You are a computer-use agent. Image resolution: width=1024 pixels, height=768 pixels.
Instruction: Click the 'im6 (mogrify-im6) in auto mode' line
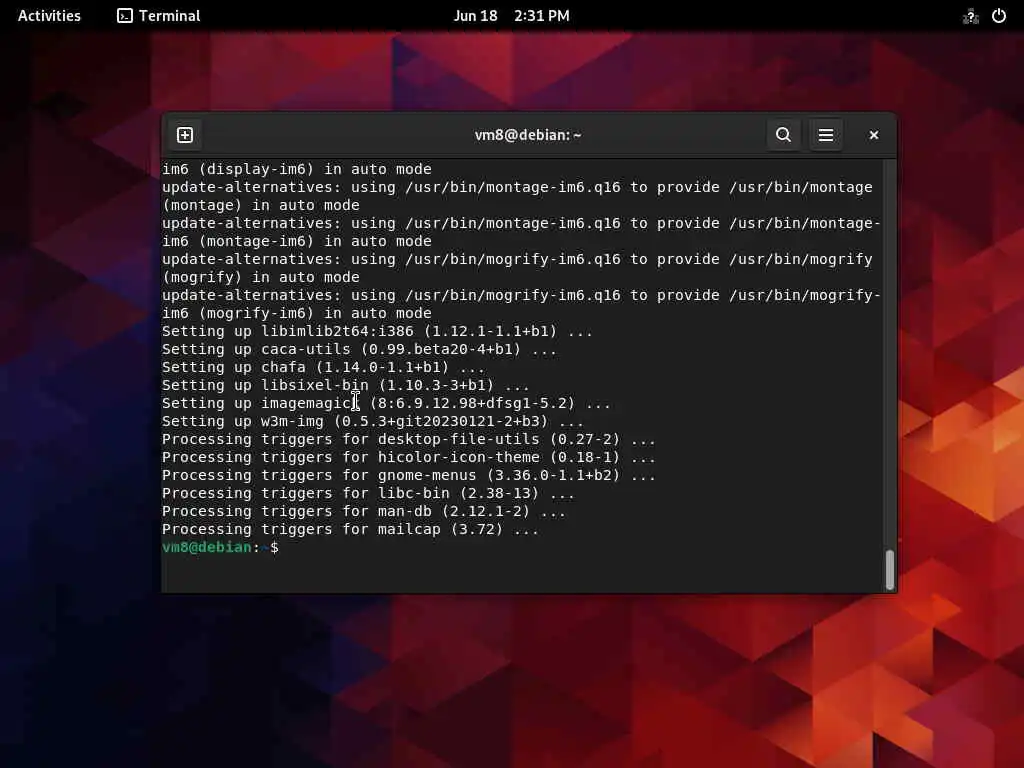tap(296, 313)
